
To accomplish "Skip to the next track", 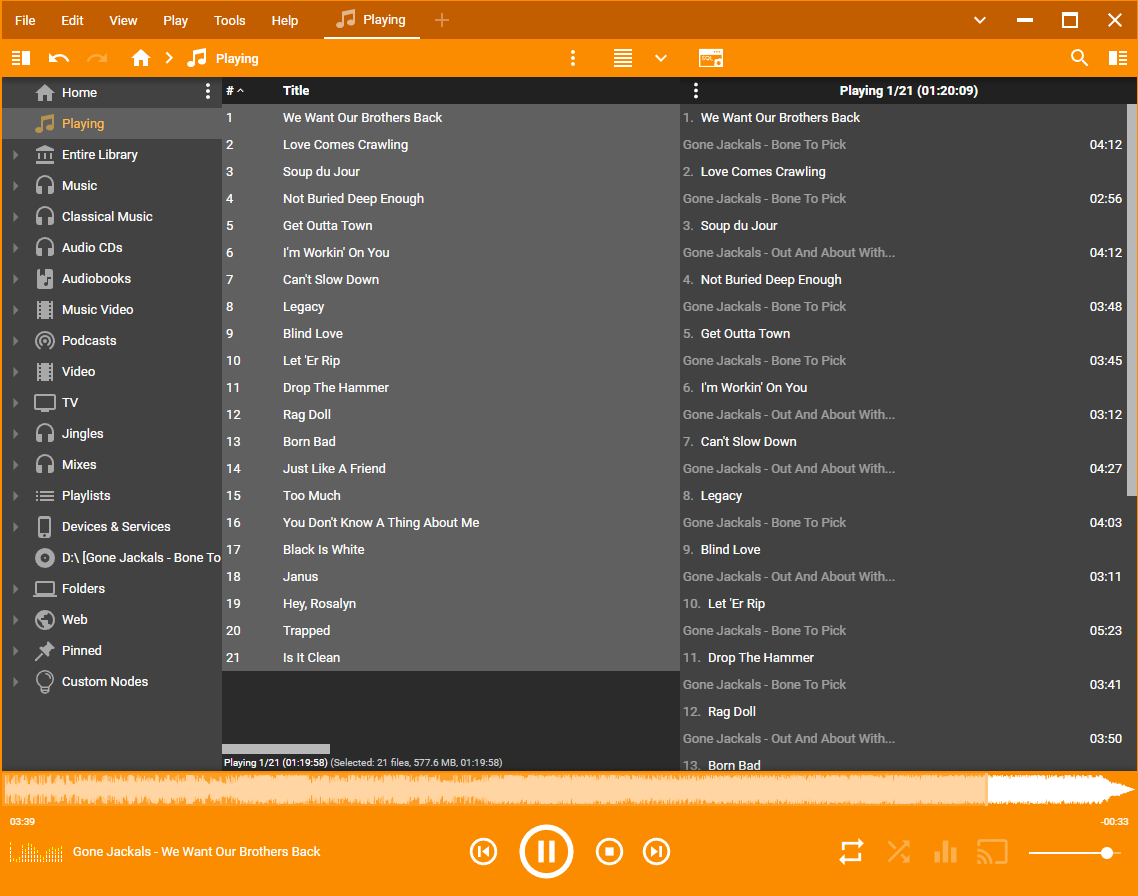I will [656, 851].
